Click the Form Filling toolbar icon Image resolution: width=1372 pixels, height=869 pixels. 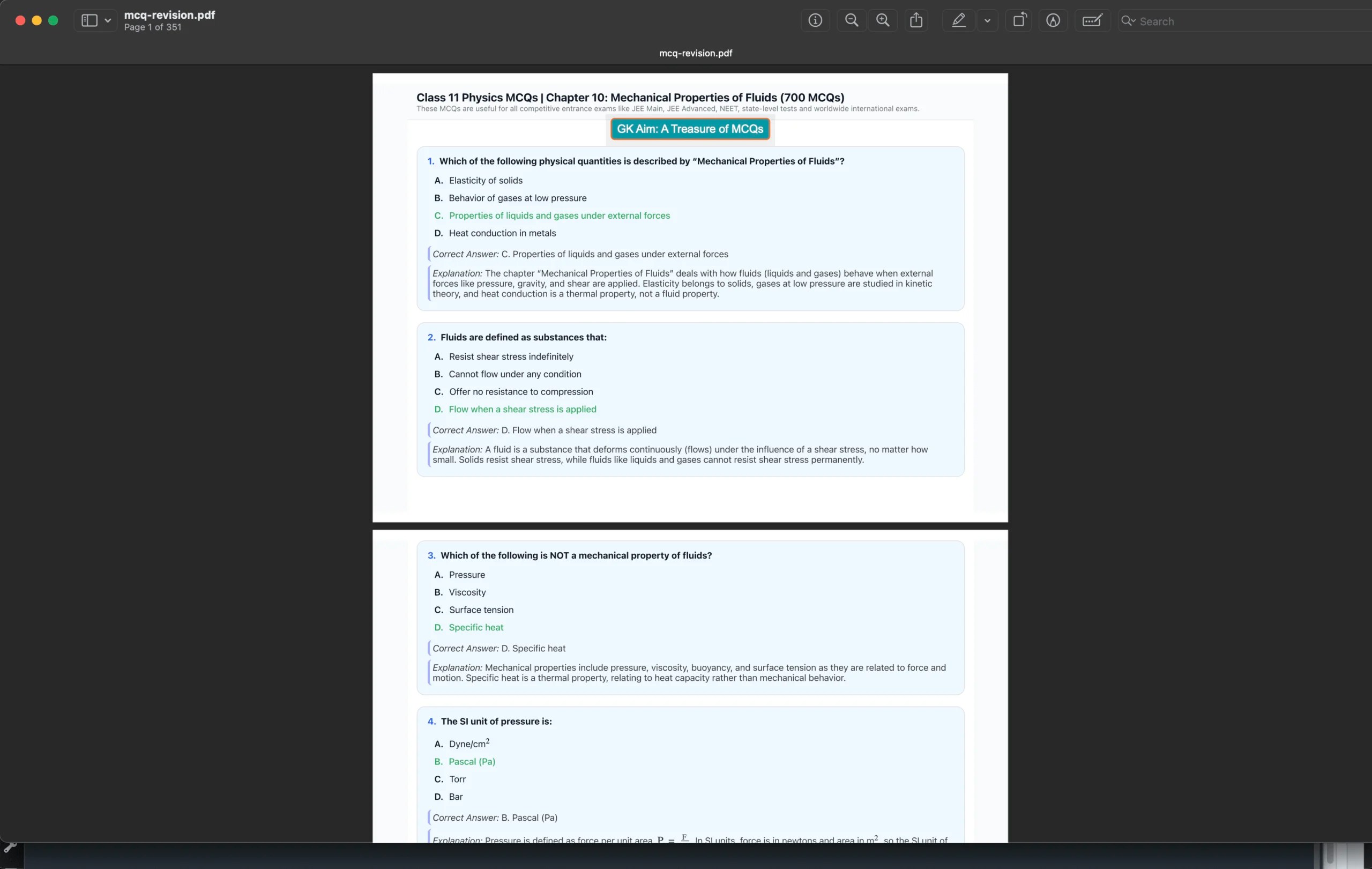pos(1092,21)
